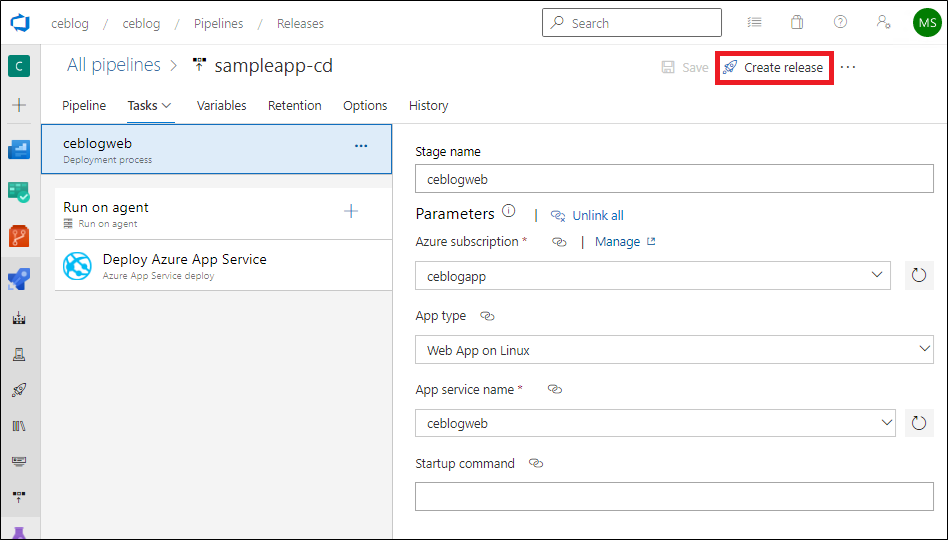Open the Pipelines breadcrumb in header
The width and height of the screenshot is (948, 540).
coord(218,24)
